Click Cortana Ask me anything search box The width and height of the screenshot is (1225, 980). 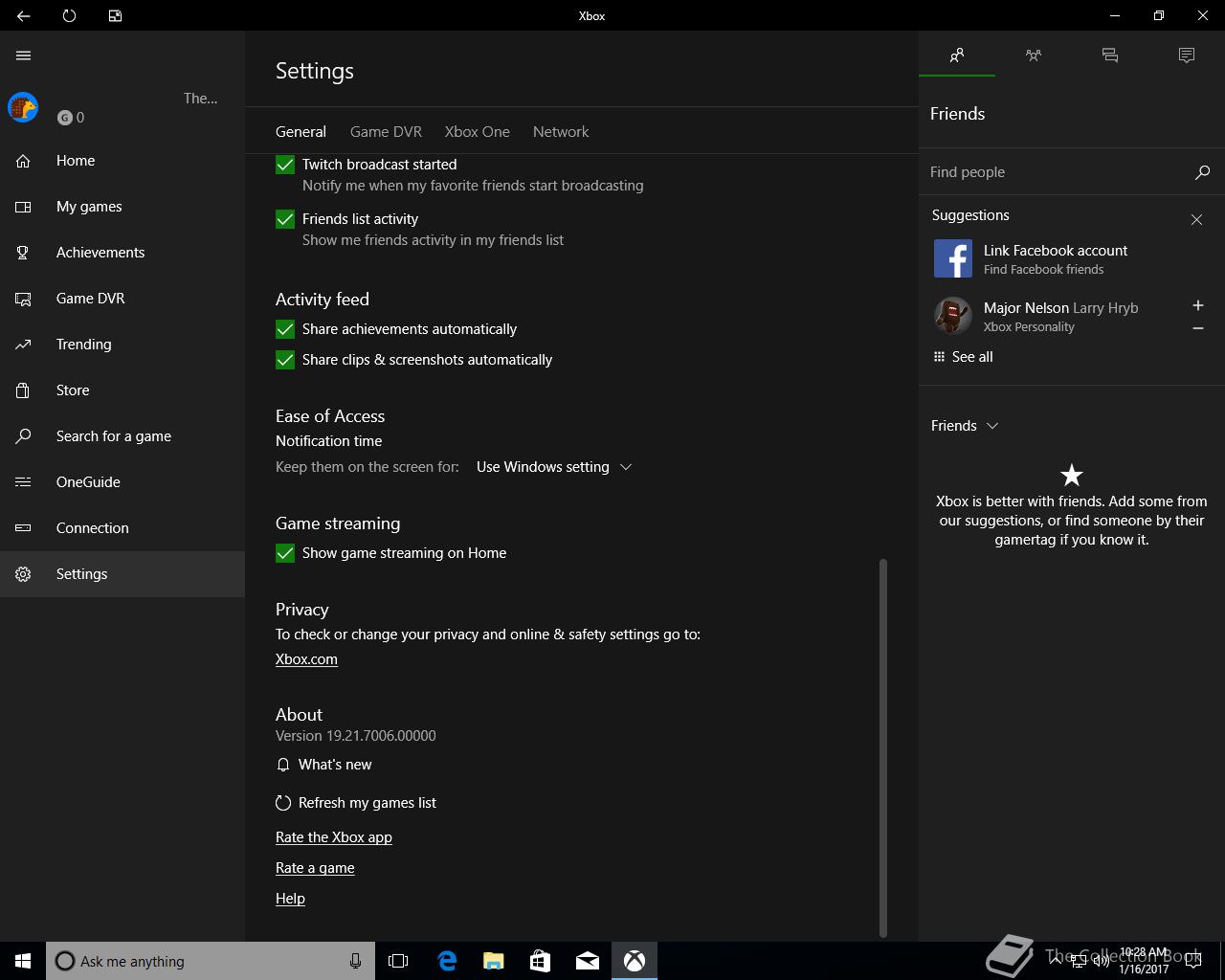click(x=210, y=961)
